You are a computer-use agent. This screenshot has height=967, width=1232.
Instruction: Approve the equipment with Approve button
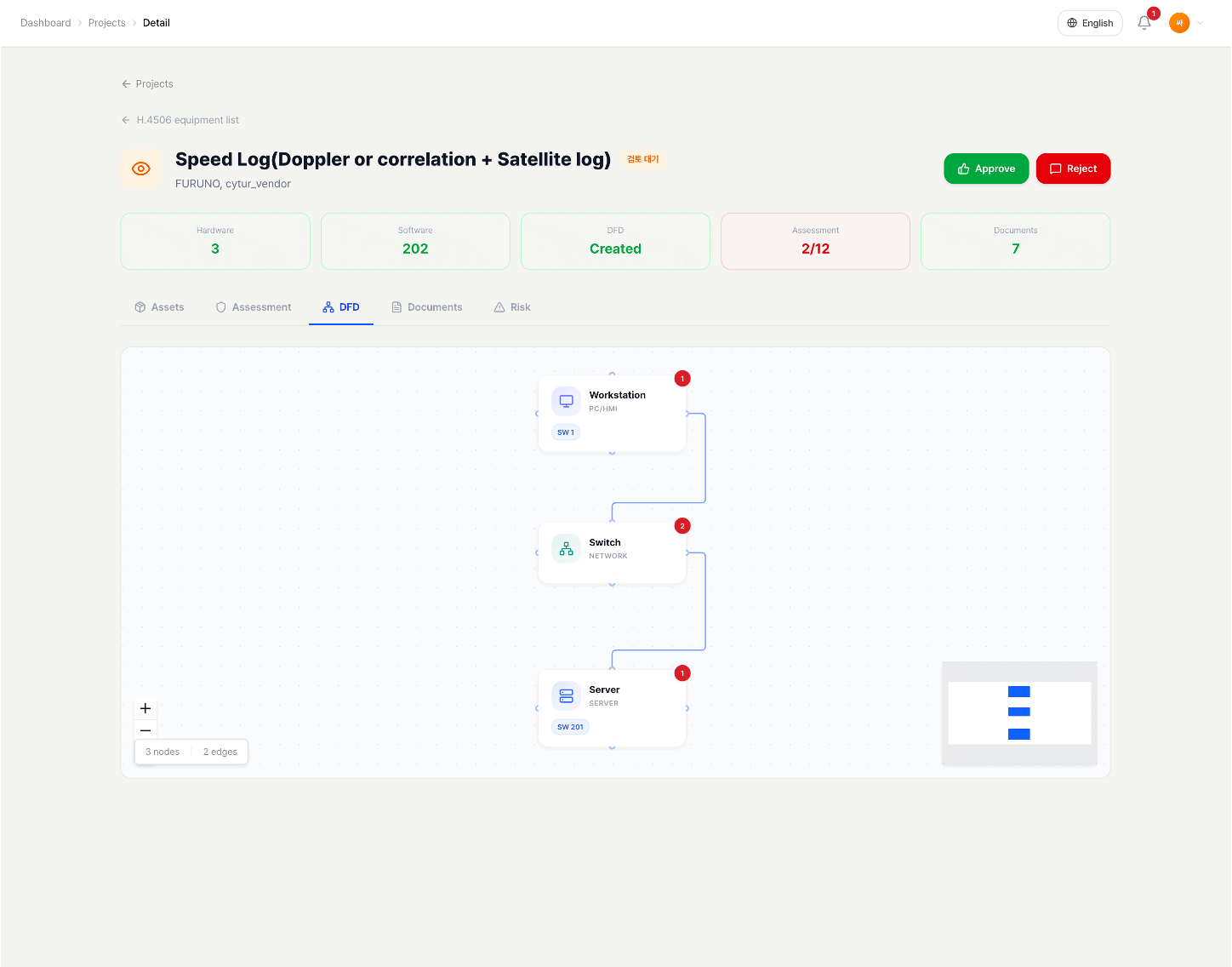(986, 169)
